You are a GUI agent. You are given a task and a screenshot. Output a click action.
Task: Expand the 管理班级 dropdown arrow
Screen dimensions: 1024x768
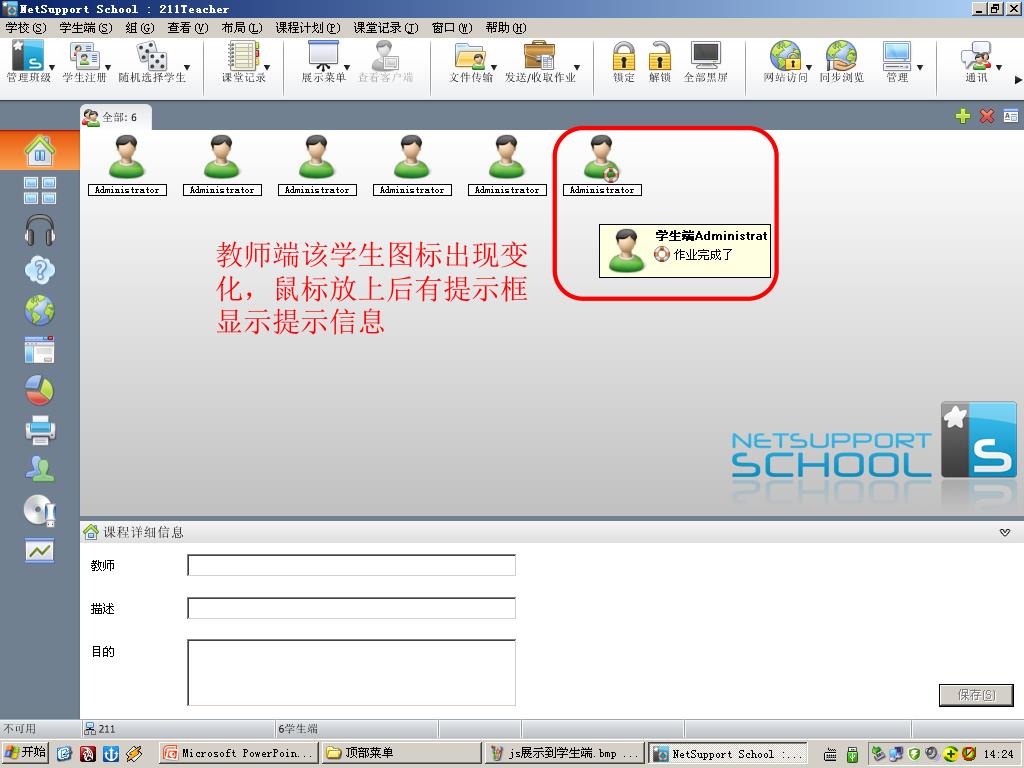click(52, 67)
